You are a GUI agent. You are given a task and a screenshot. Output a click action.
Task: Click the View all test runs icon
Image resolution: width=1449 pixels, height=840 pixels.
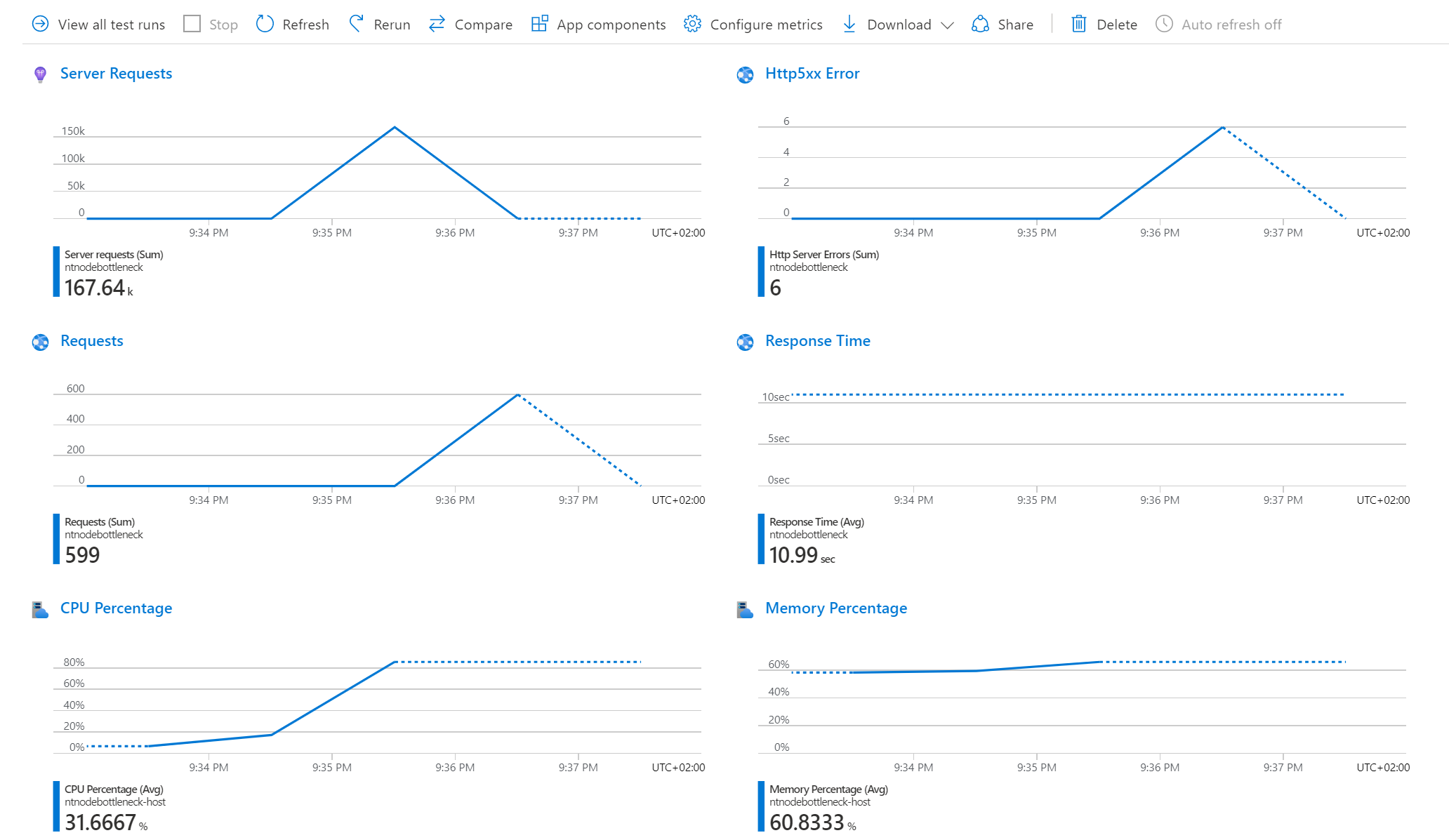(x=40, y=23)
